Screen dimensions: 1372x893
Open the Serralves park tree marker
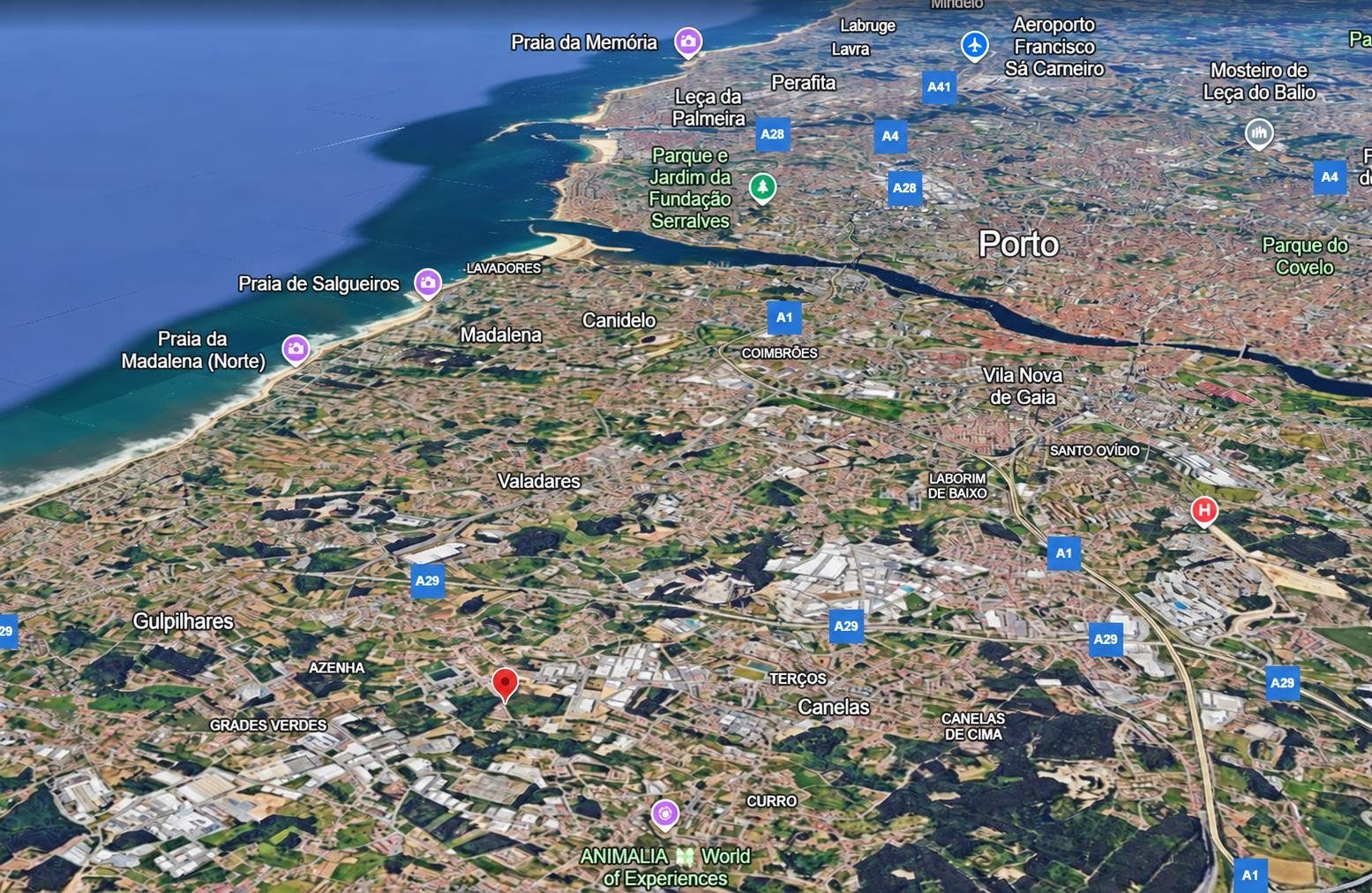762,187
